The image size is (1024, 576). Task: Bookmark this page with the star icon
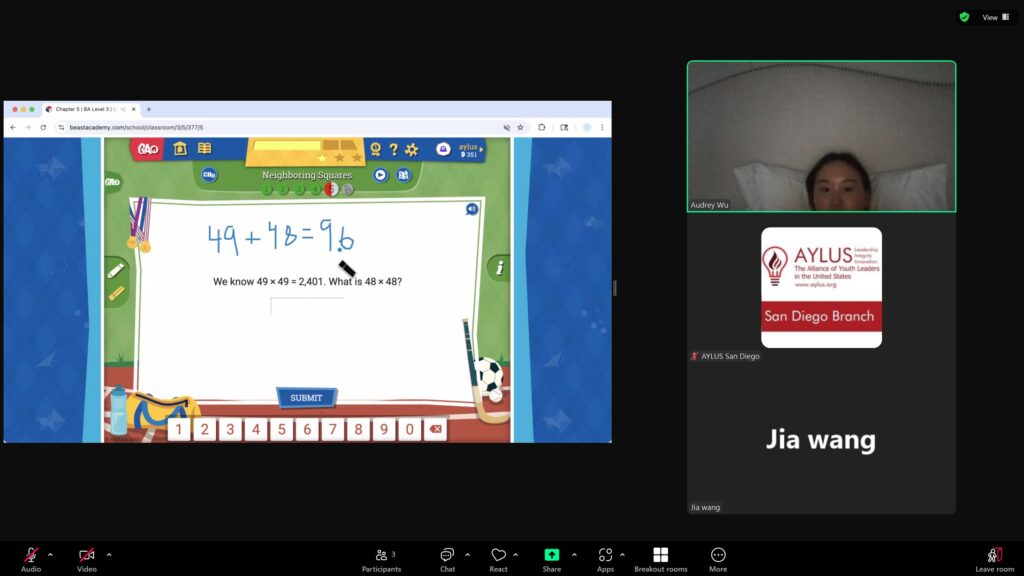(520, 127)
